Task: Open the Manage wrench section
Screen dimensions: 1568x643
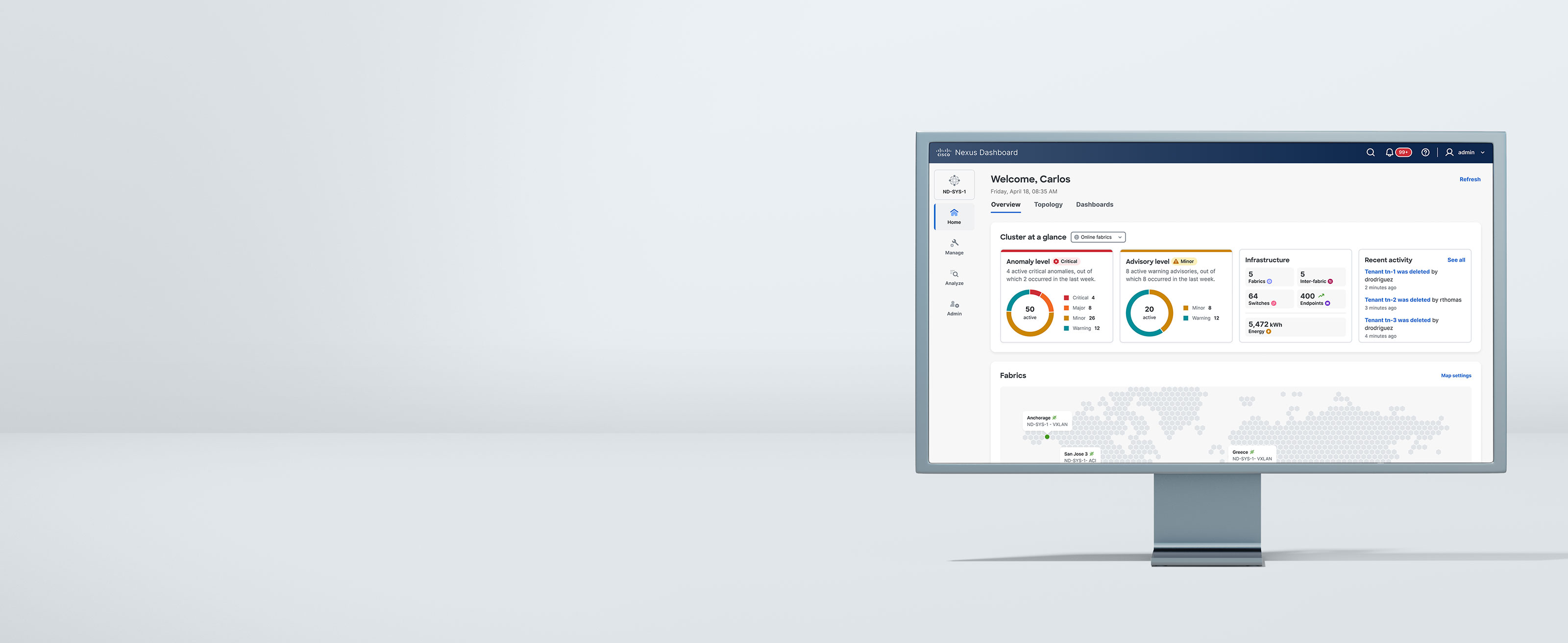Action: pyautogui.click(x=954, y=247)
